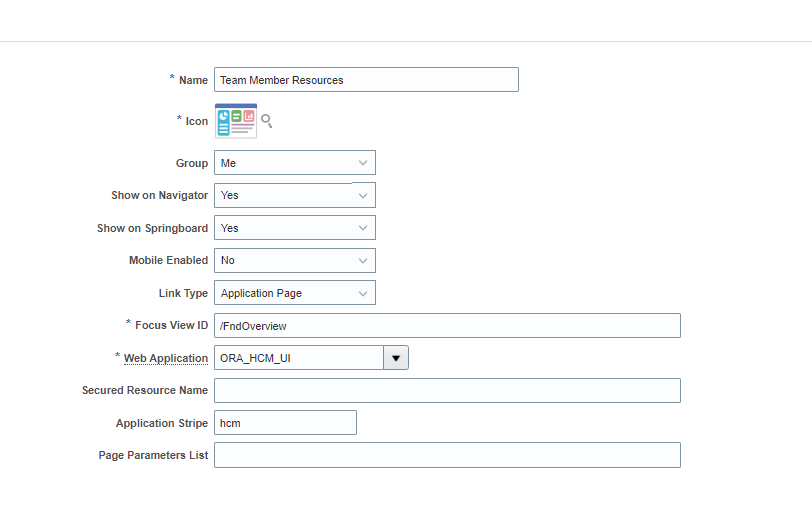Click the Page Parameters List label

[153, 455]
